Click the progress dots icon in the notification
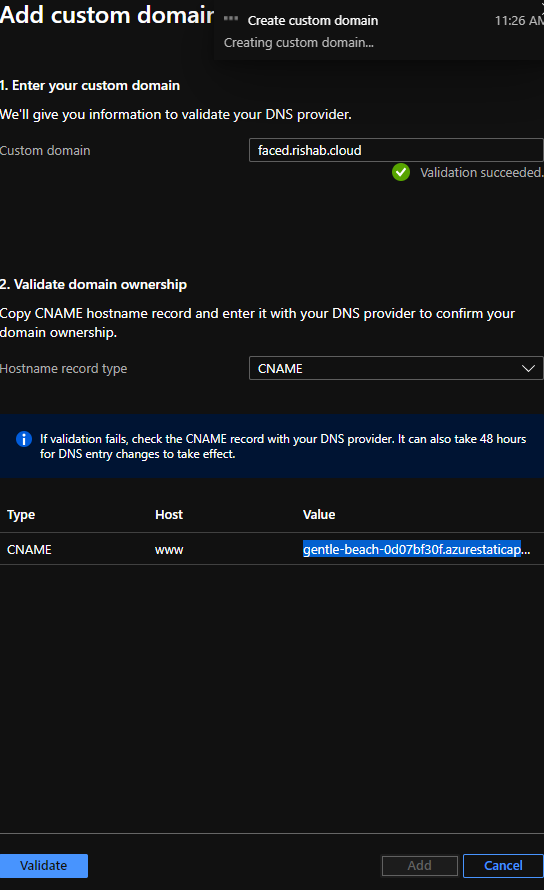 (x=231, y=19)
